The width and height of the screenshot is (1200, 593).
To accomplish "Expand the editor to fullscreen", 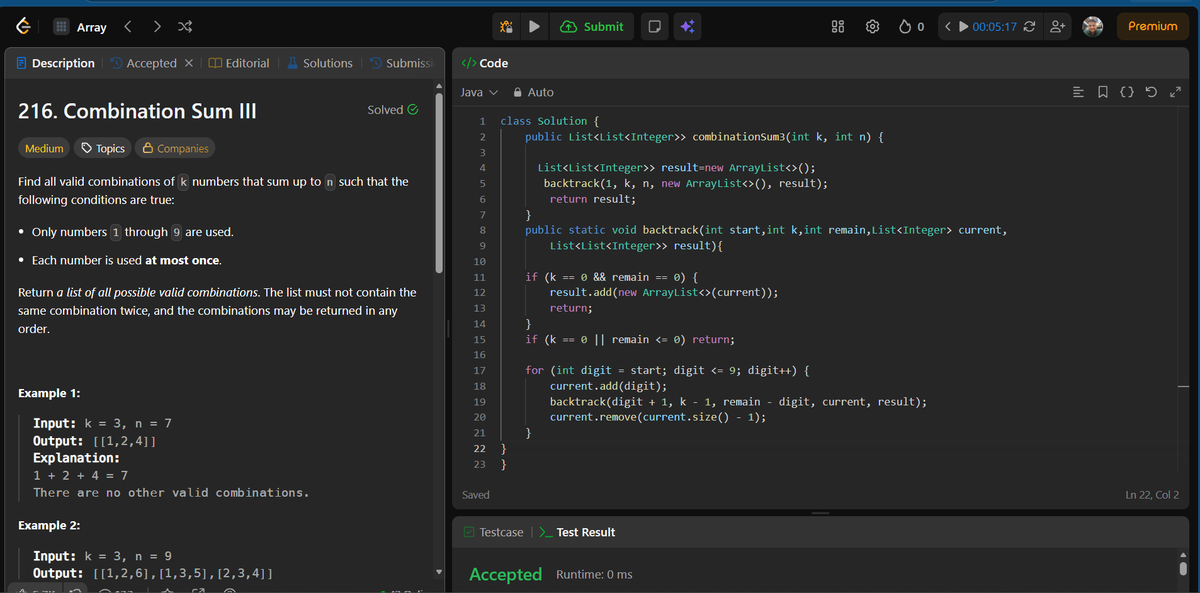I will pyautogui.click(x=1175, y=92).
